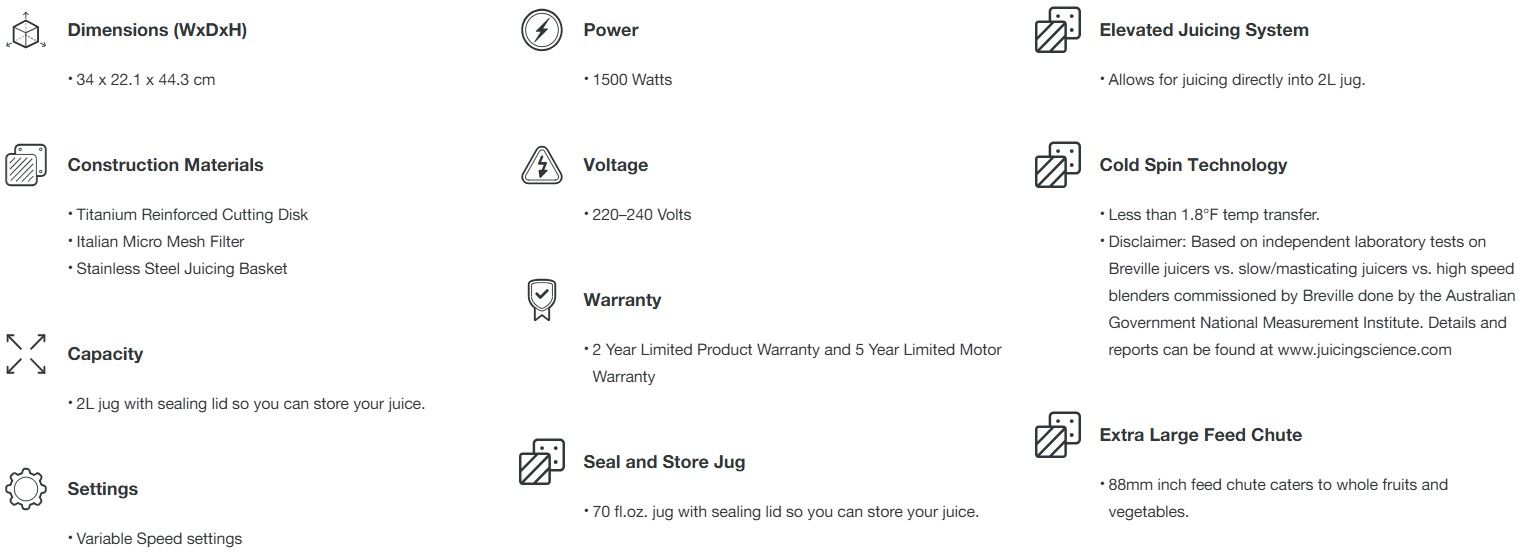Click the Extra Large Feed Chute heading
This screenshot has height=556, width=1526.
click(x=1200, y=435)
